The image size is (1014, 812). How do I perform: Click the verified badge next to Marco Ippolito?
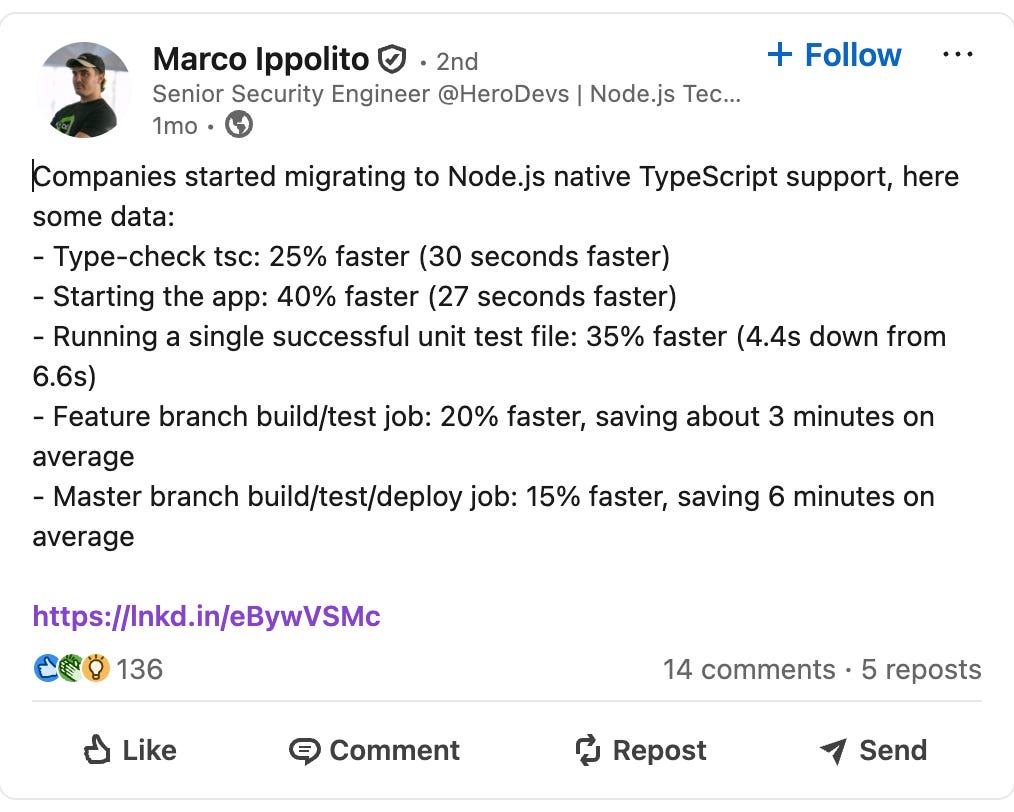[x=392, y=58]
